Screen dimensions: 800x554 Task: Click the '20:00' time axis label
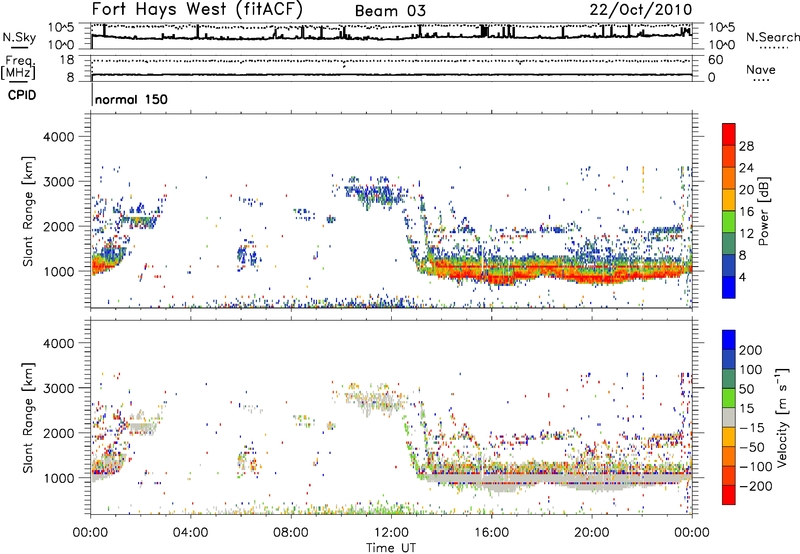click(x=592, y=533)
